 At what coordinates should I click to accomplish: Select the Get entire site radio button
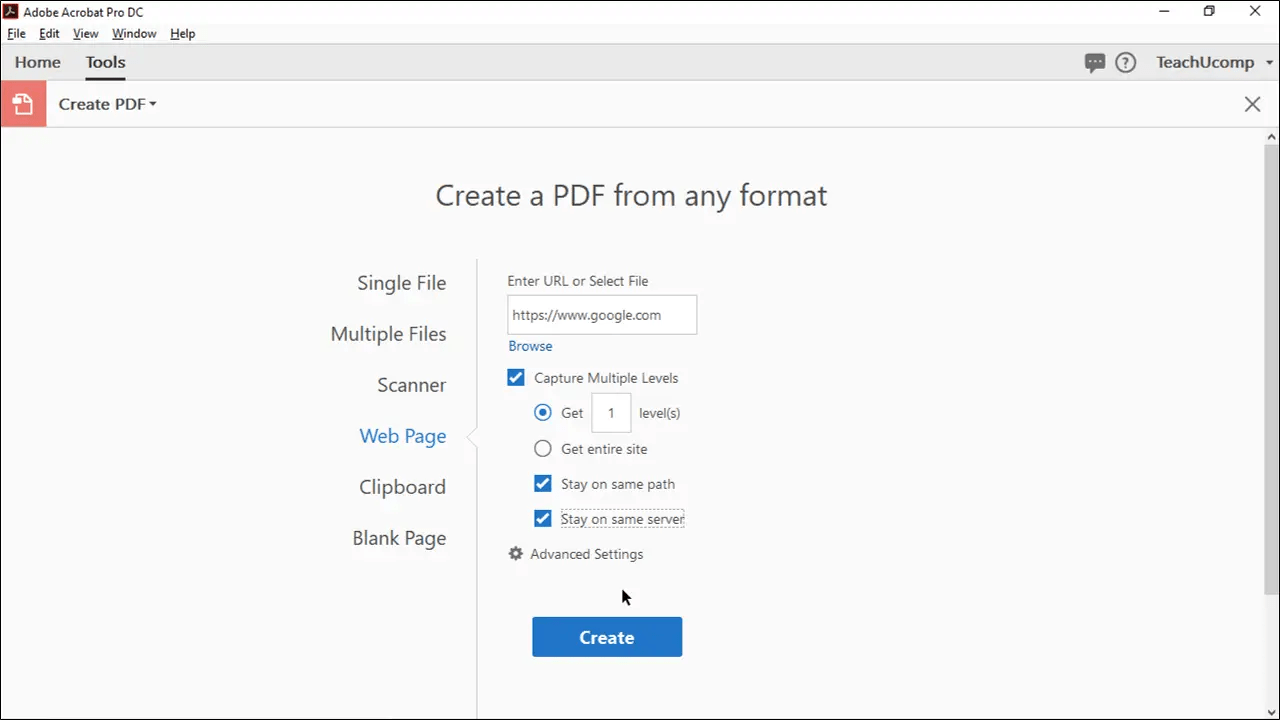(x=542, y=448)
